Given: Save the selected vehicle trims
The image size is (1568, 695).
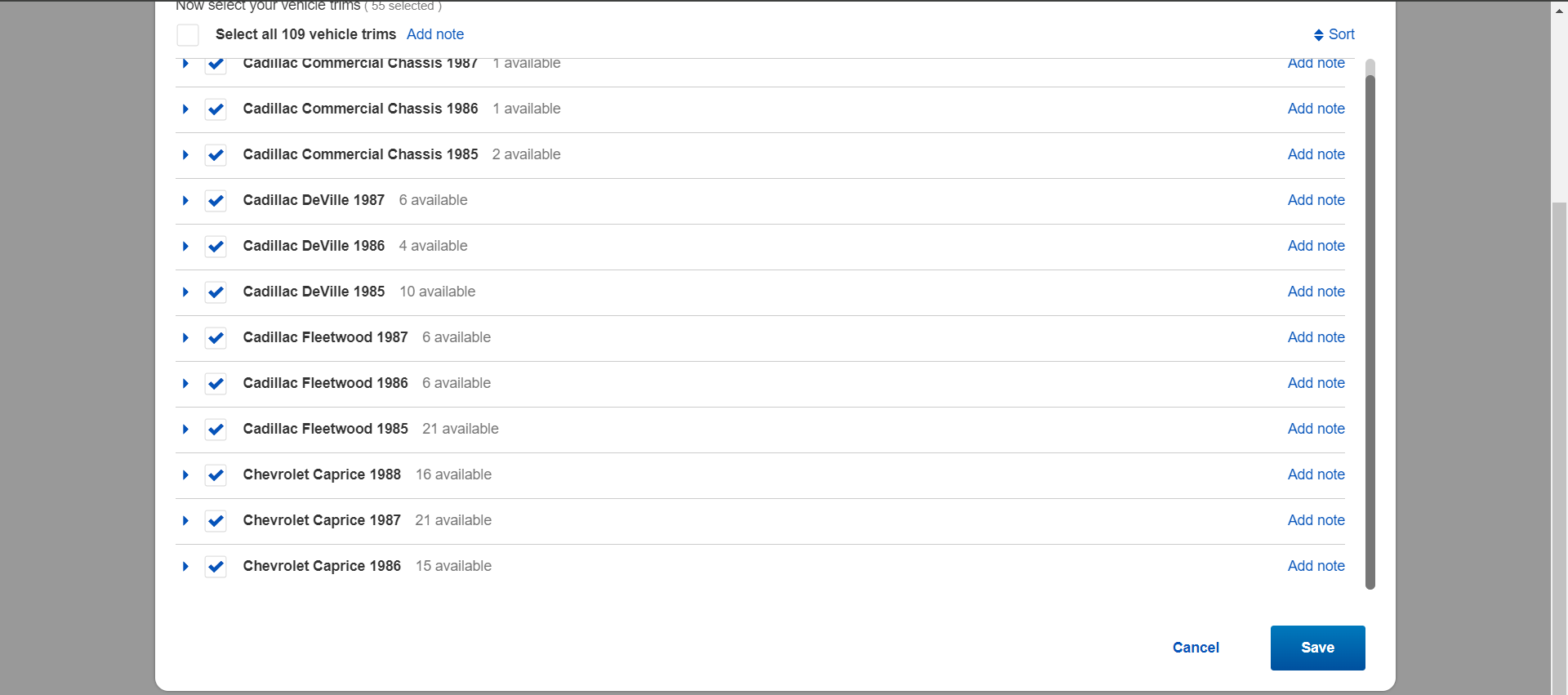Looking at the screenshot, I should pyautogui.click(x=1317, y=648).
